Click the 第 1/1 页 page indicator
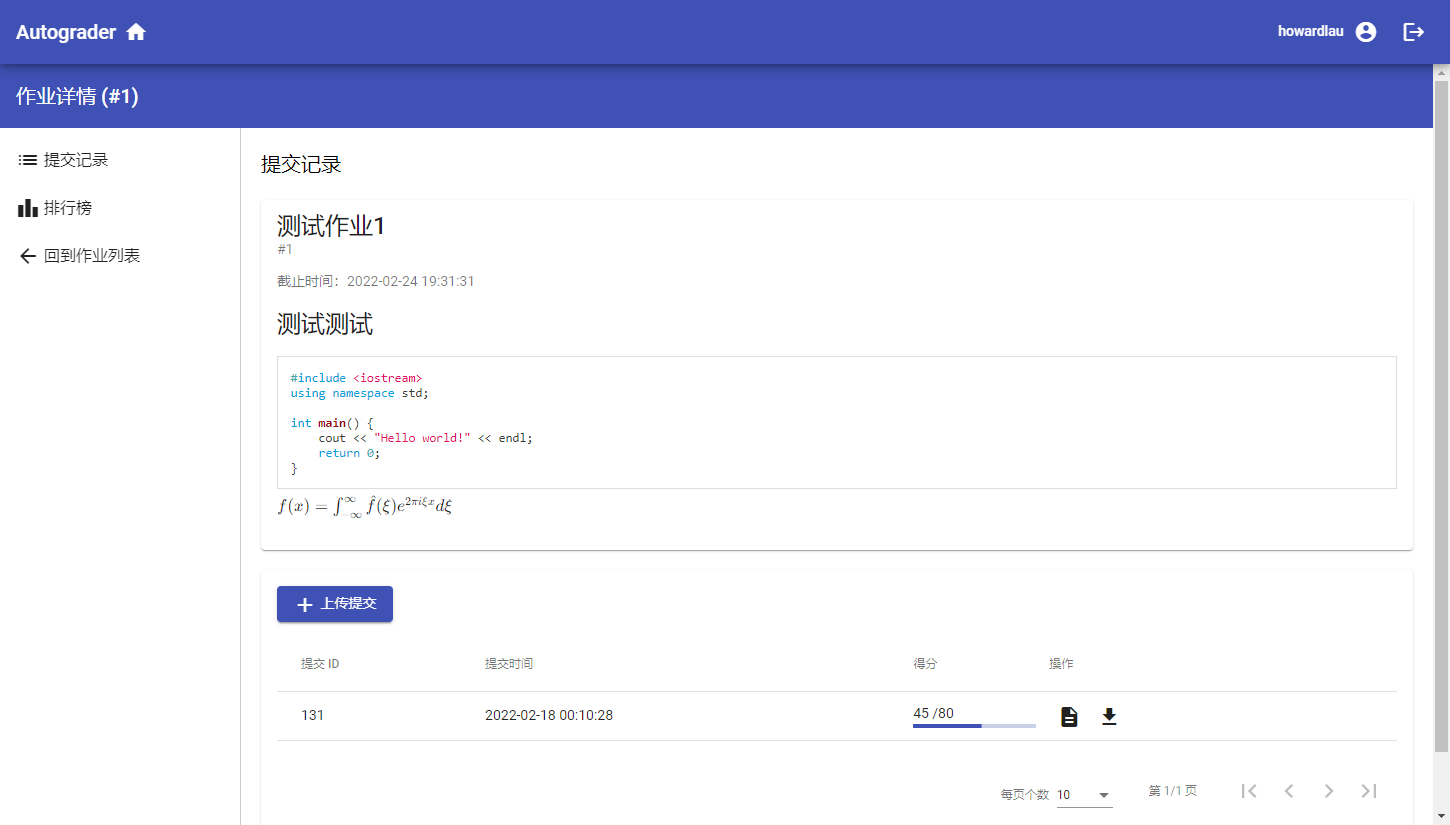This screenshot has width=1450, height=825. (x=1173, y=791)
